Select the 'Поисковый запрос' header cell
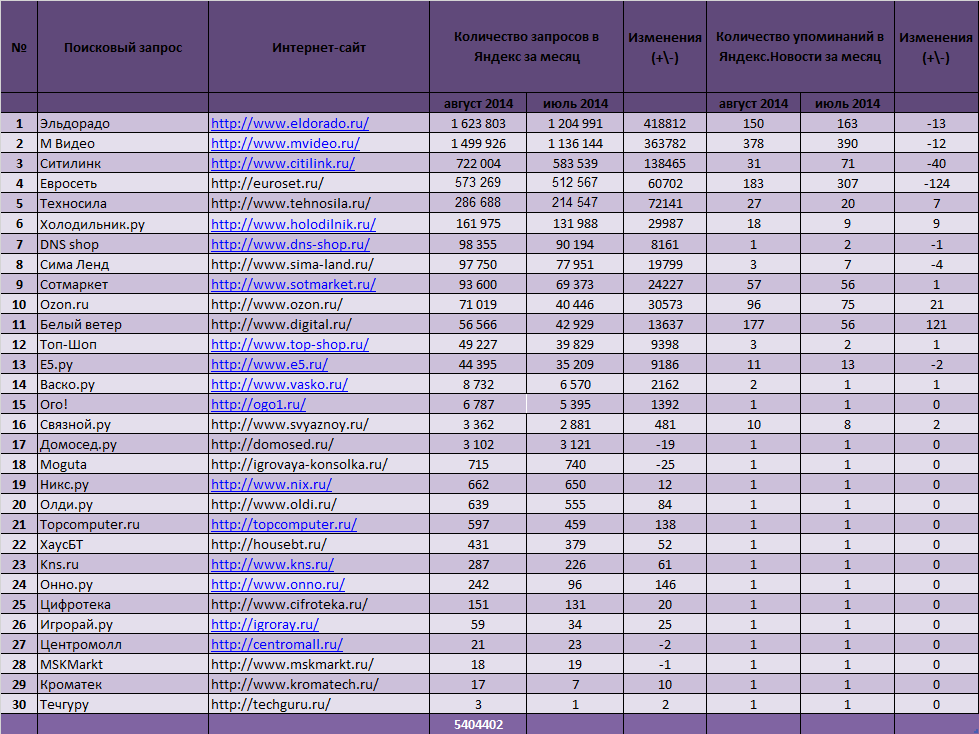Viewport: 979px width, 734px height. click(x=123, y=48)
